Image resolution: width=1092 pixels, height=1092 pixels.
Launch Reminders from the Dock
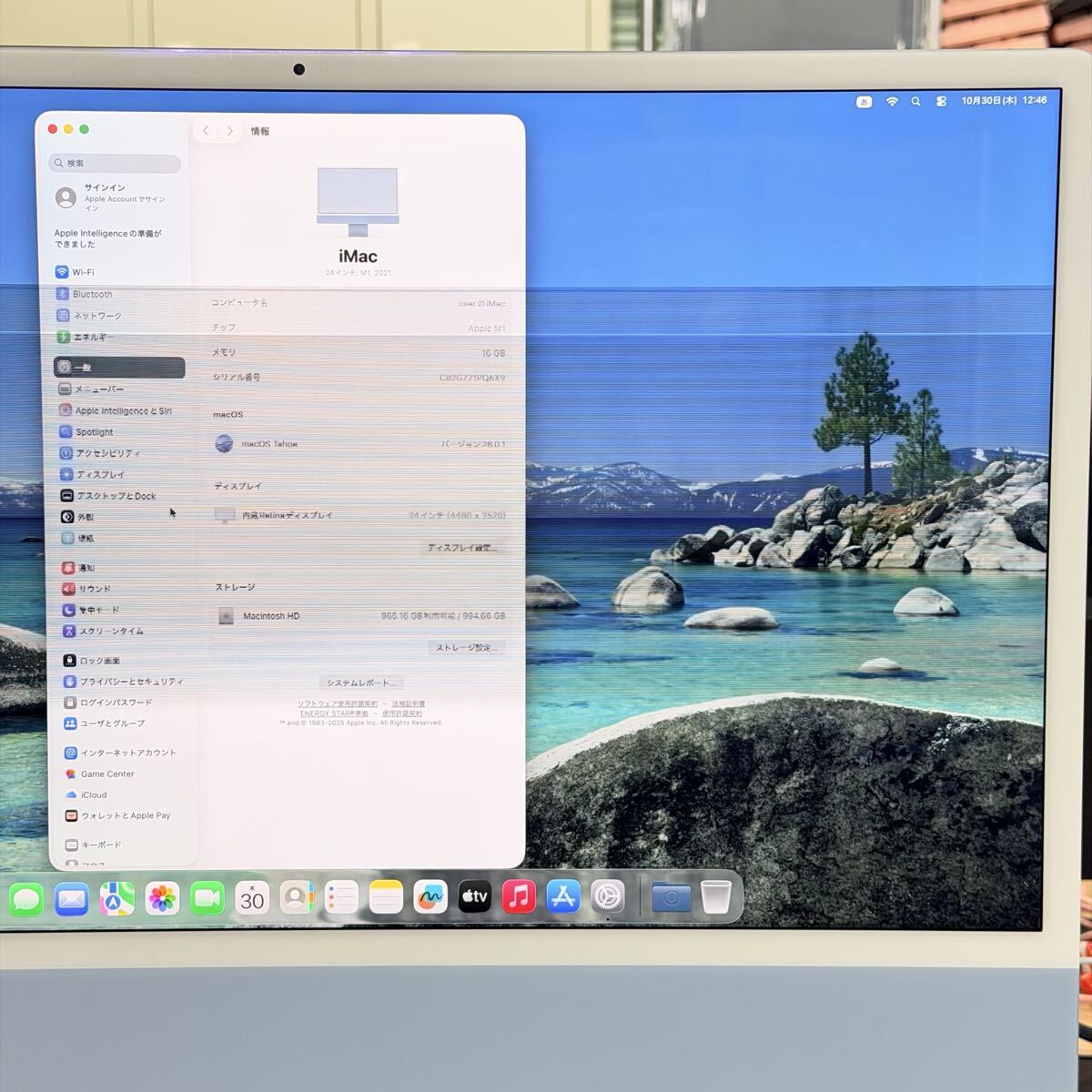(341, 898)
